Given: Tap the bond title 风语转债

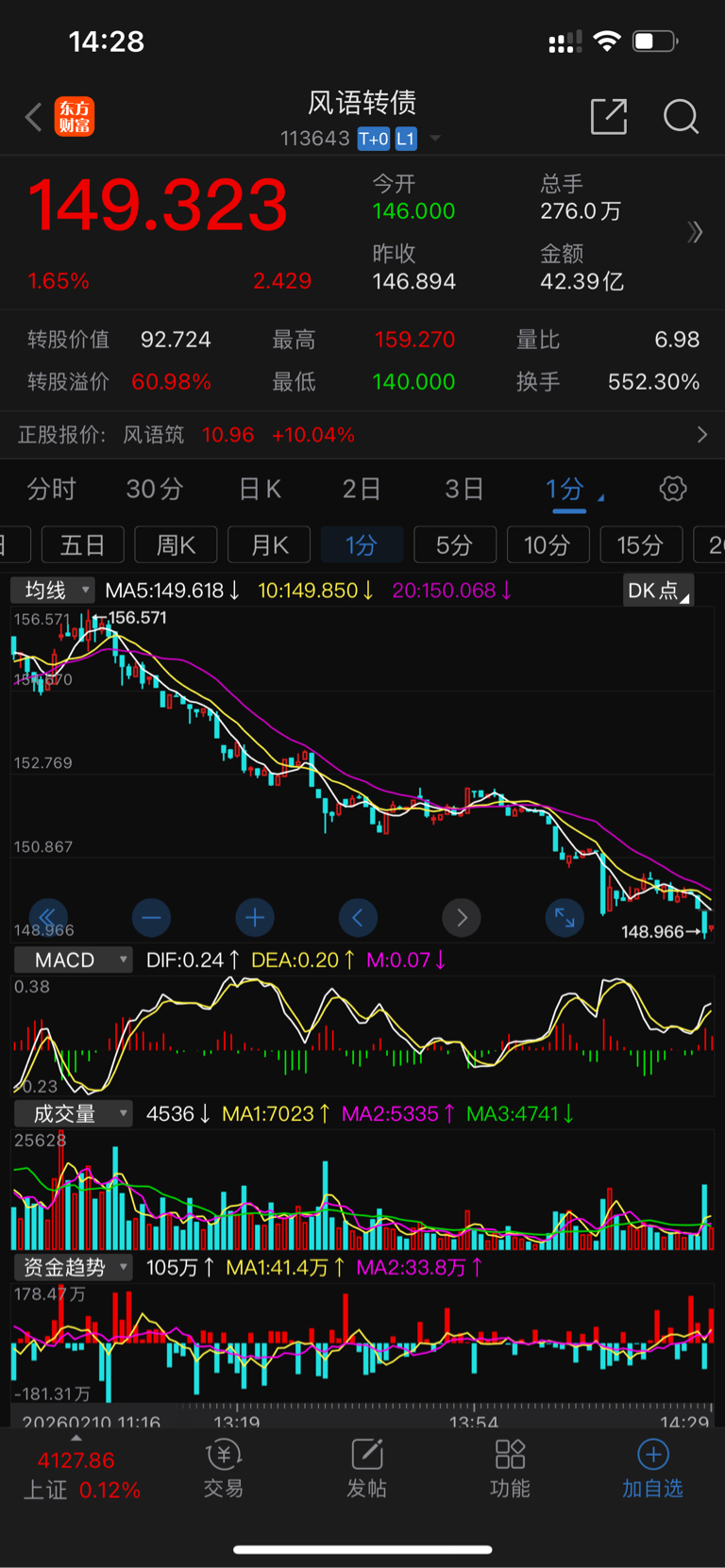Looking at the screenshot, I should click(362, 102).
